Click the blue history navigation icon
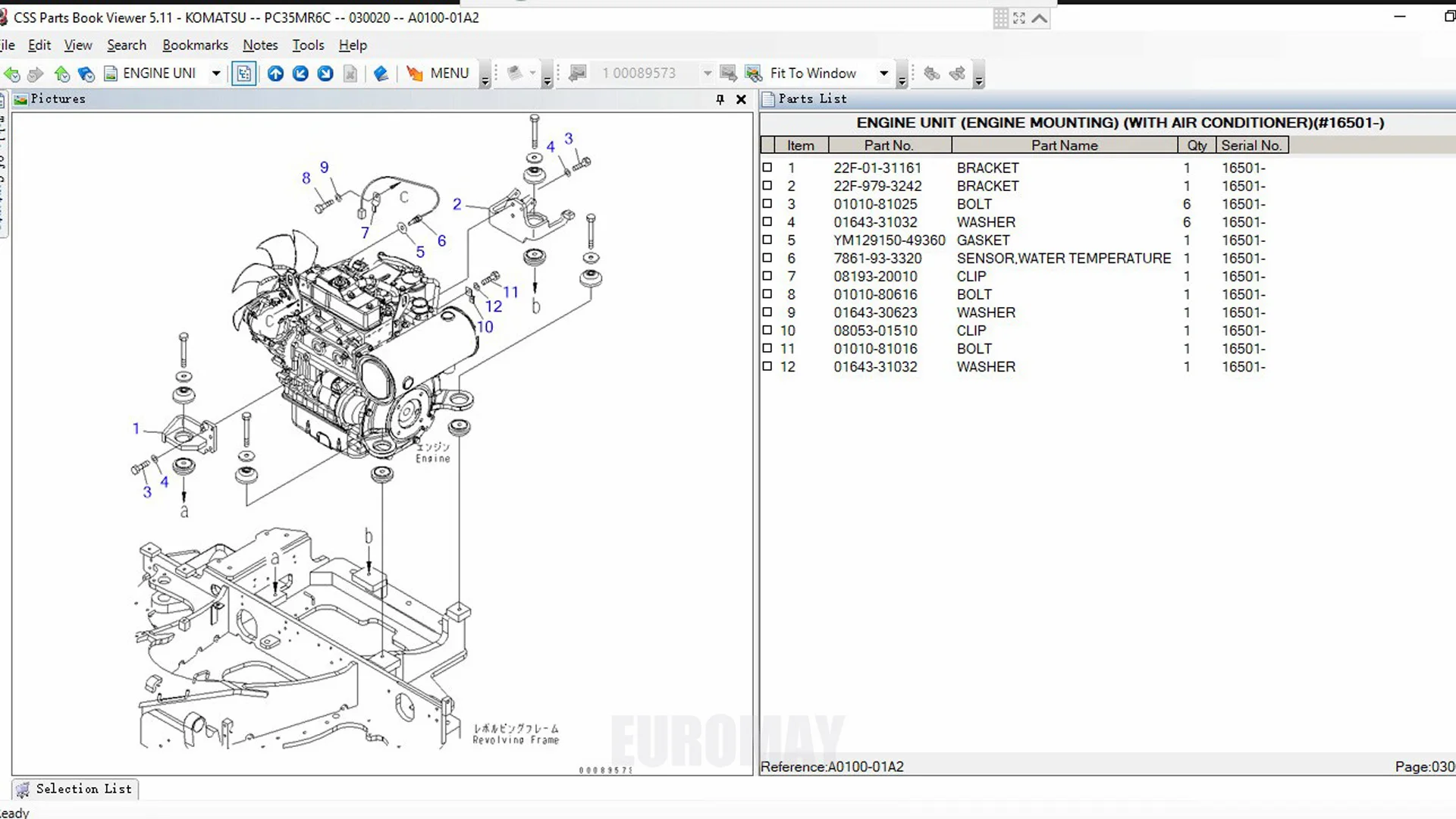 [86, 74]
